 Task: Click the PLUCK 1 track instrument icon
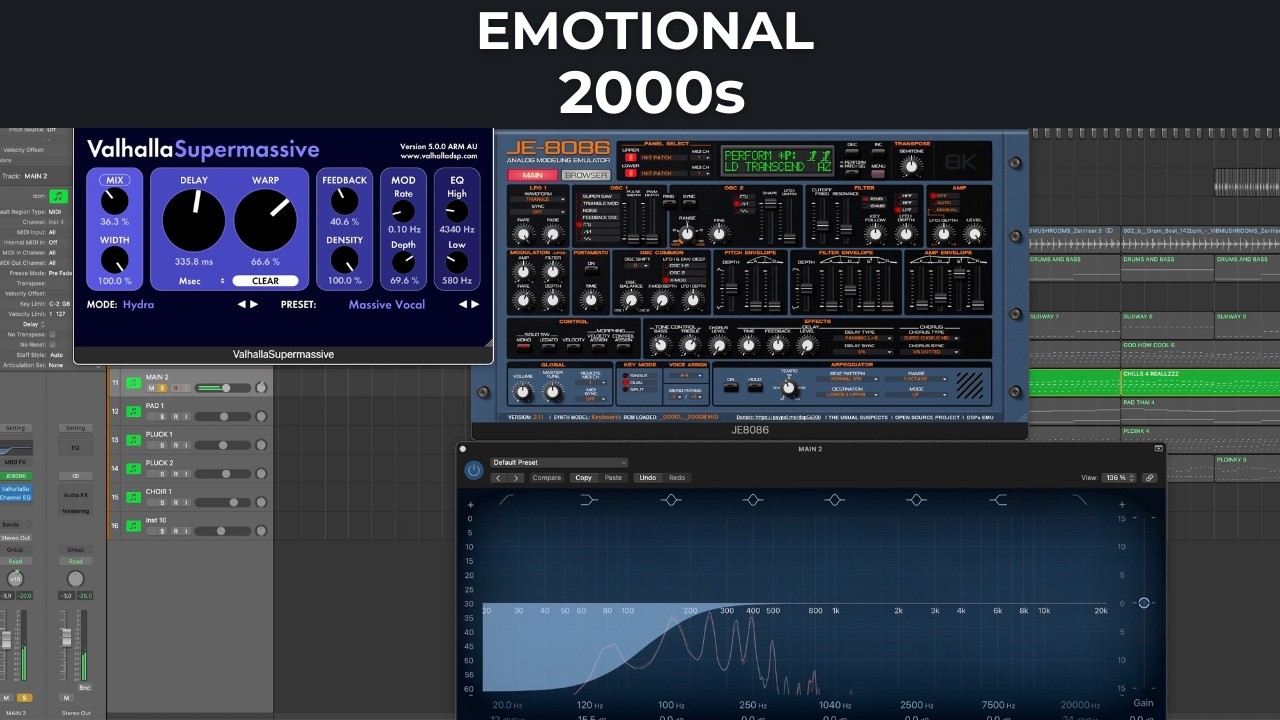point(134,440)
